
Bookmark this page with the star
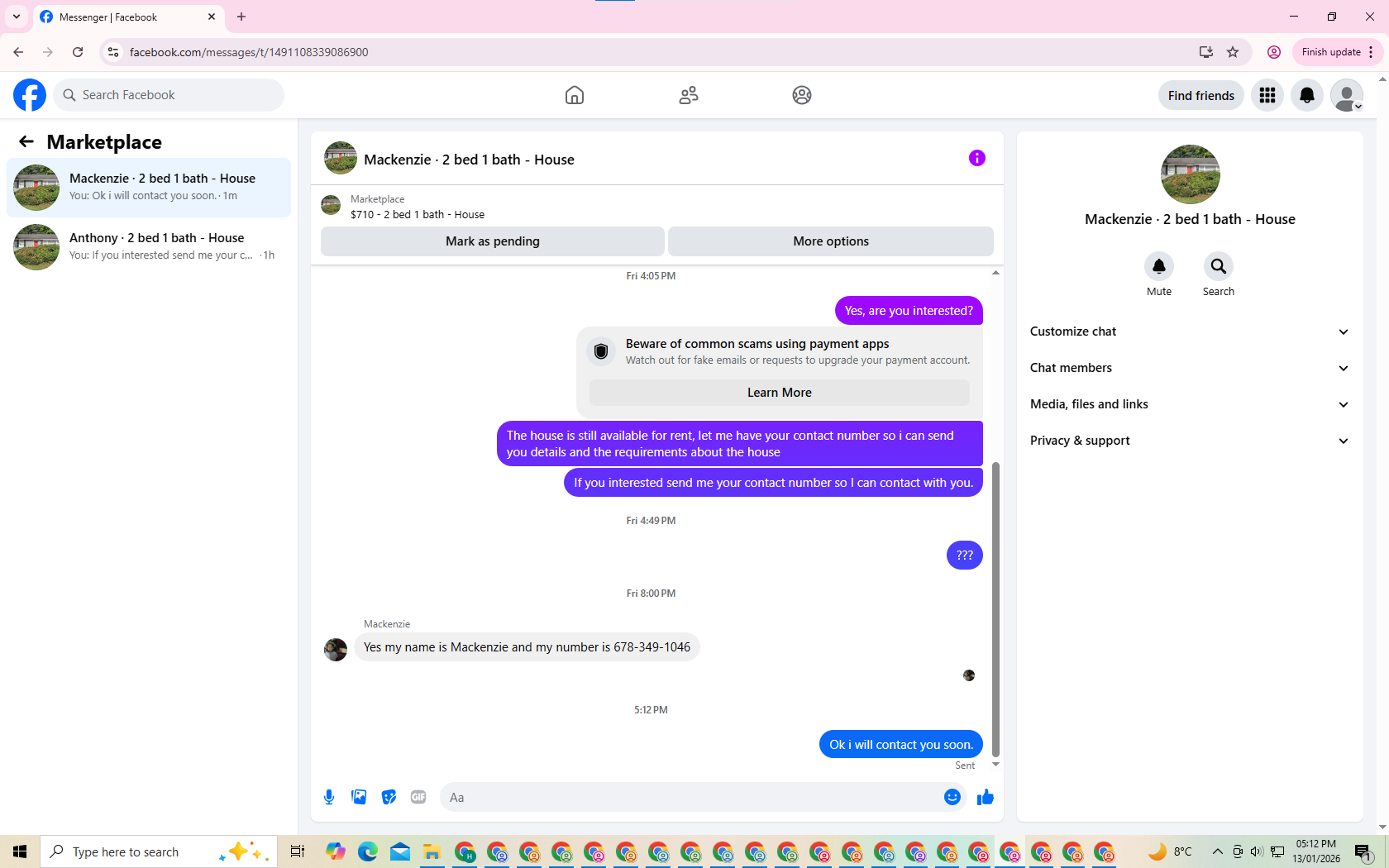click(1233, 52)
